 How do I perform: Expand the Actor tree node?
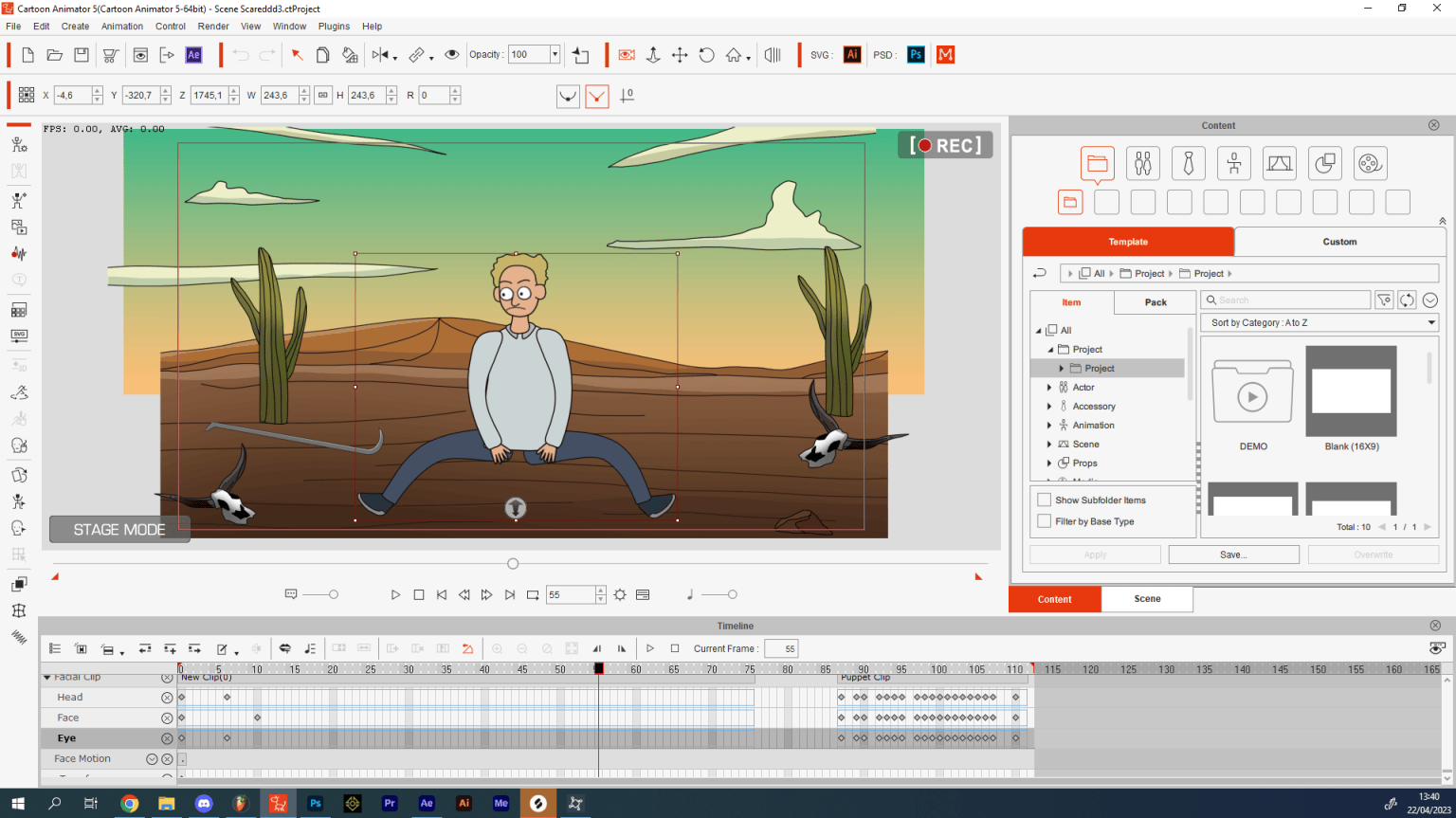(x=1049, y=388)
